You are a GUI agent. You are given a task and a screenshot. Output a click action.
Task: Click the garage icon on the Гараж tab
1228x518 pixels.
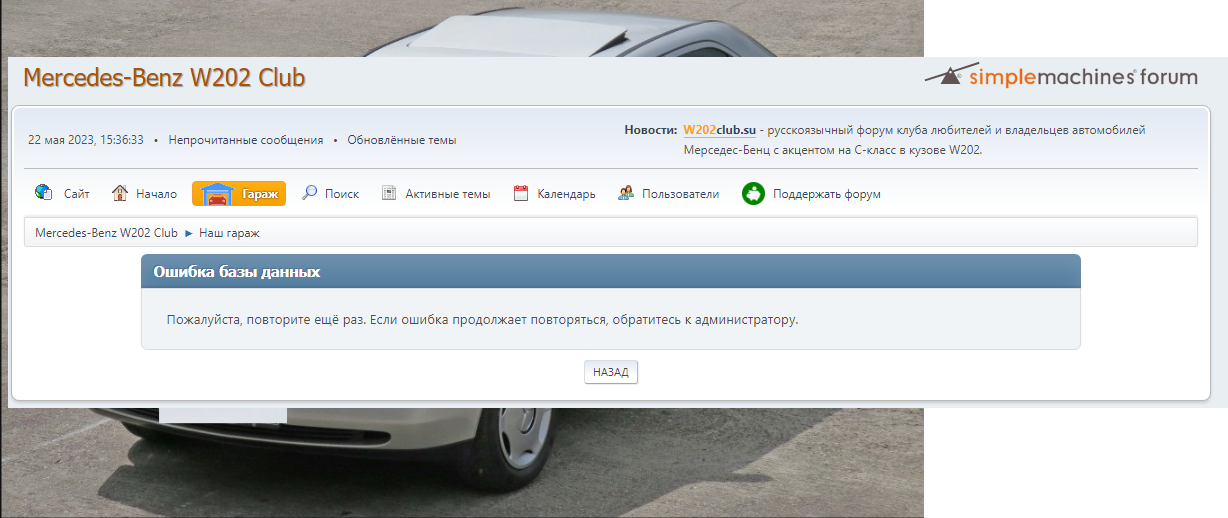click(217, 193)
